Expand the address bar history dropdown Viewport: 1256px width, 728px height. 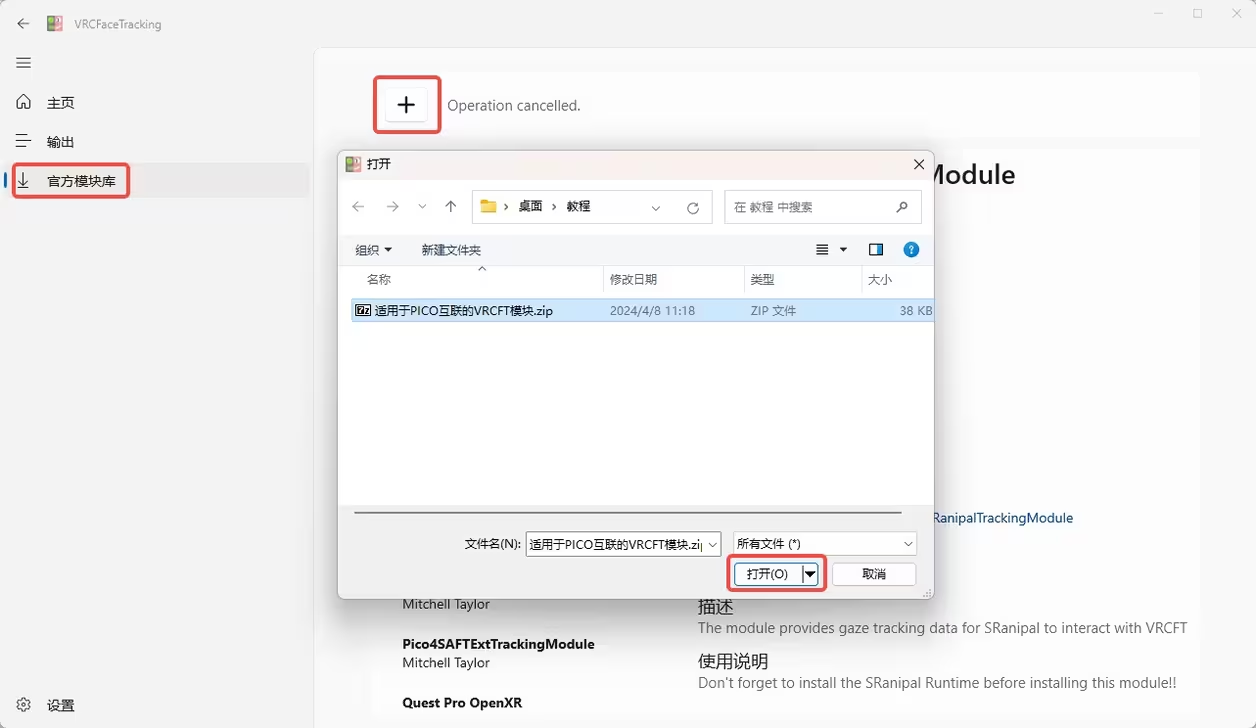(656, 208)
